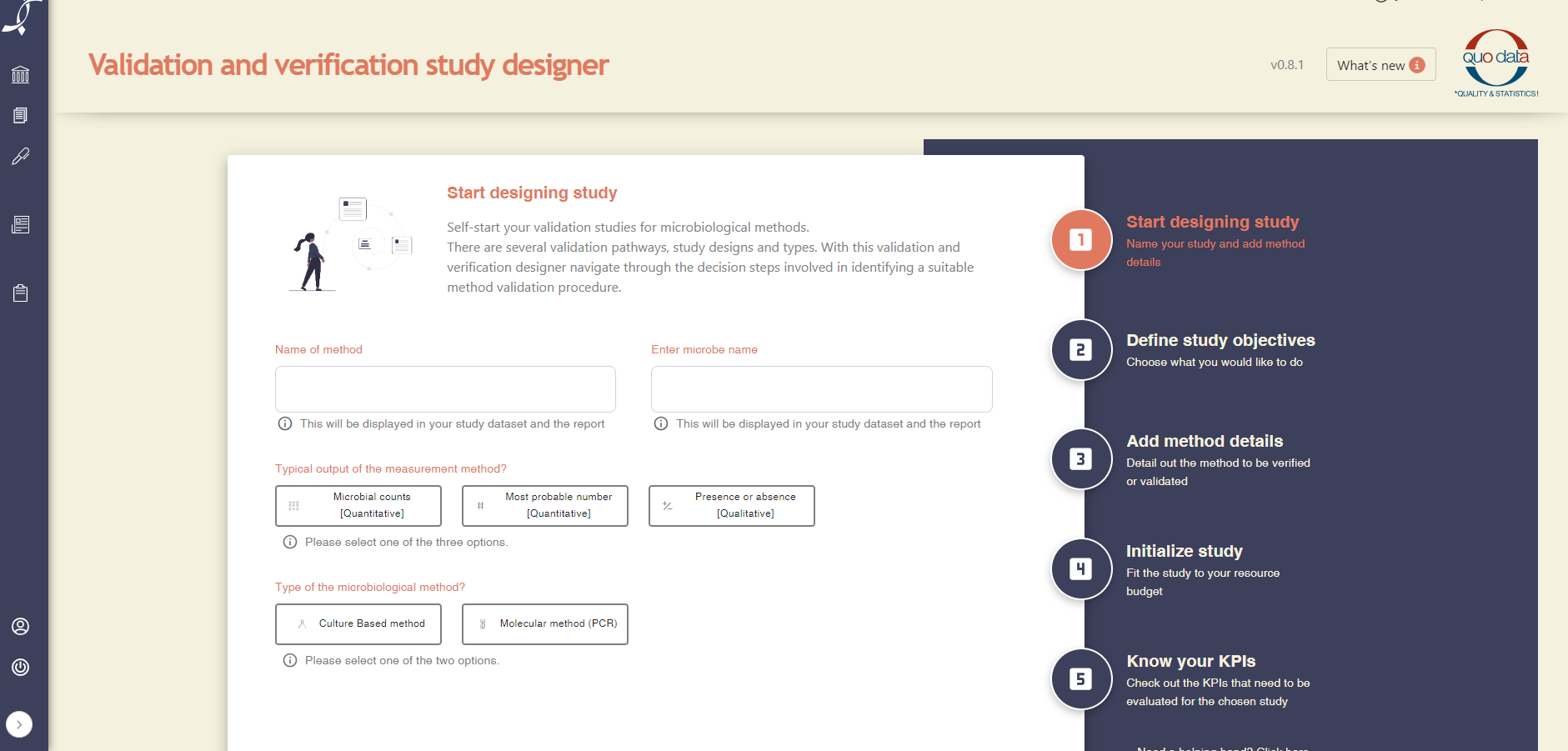Click the notification badge on What's new
This screenshot has height=751, width=1568.
pyautogui.click(x=1417, y=65)
